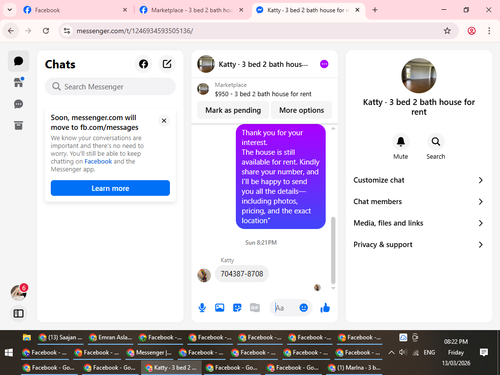The image size is (500, 375).
Task: Open the tab search dropdown arrow
Action: click(10, 10)
